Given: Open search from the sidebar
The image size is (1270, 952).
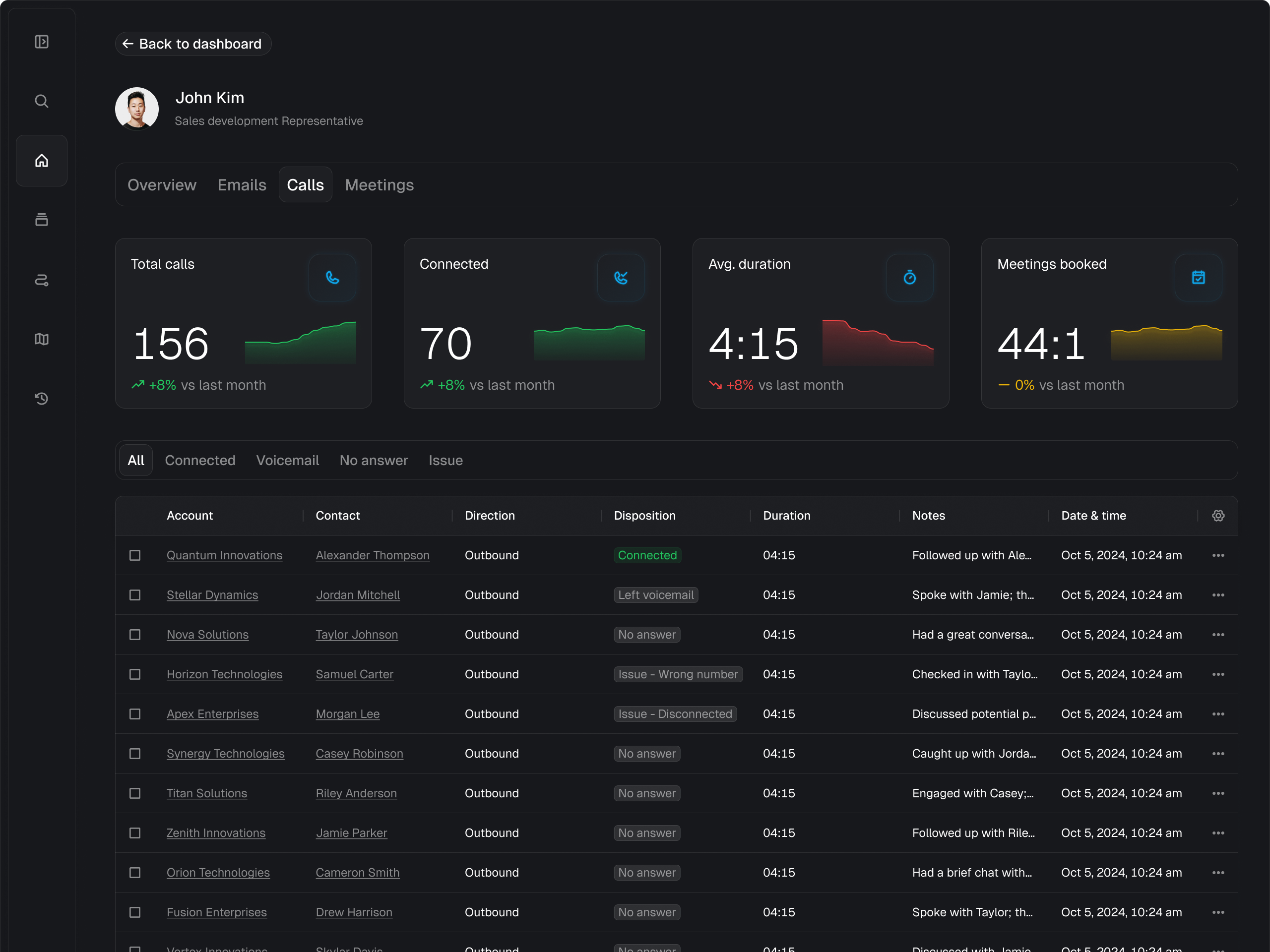Looking at the screenshot, I should pos(41,102).
